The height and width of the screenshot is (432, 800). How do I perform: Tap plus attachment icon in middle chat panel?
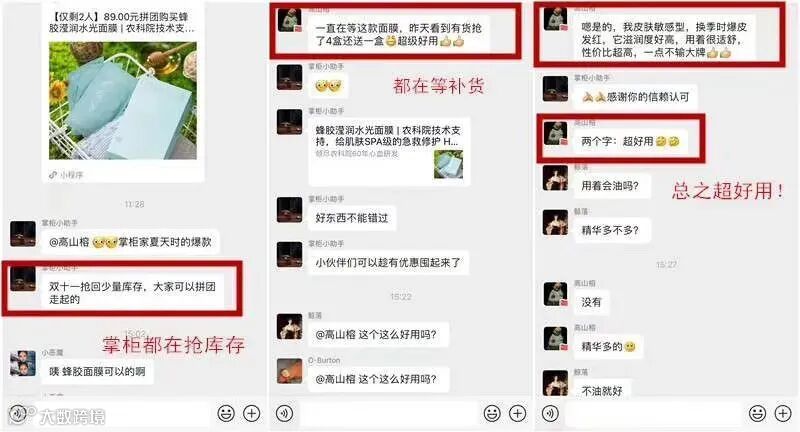coord(518,413)
